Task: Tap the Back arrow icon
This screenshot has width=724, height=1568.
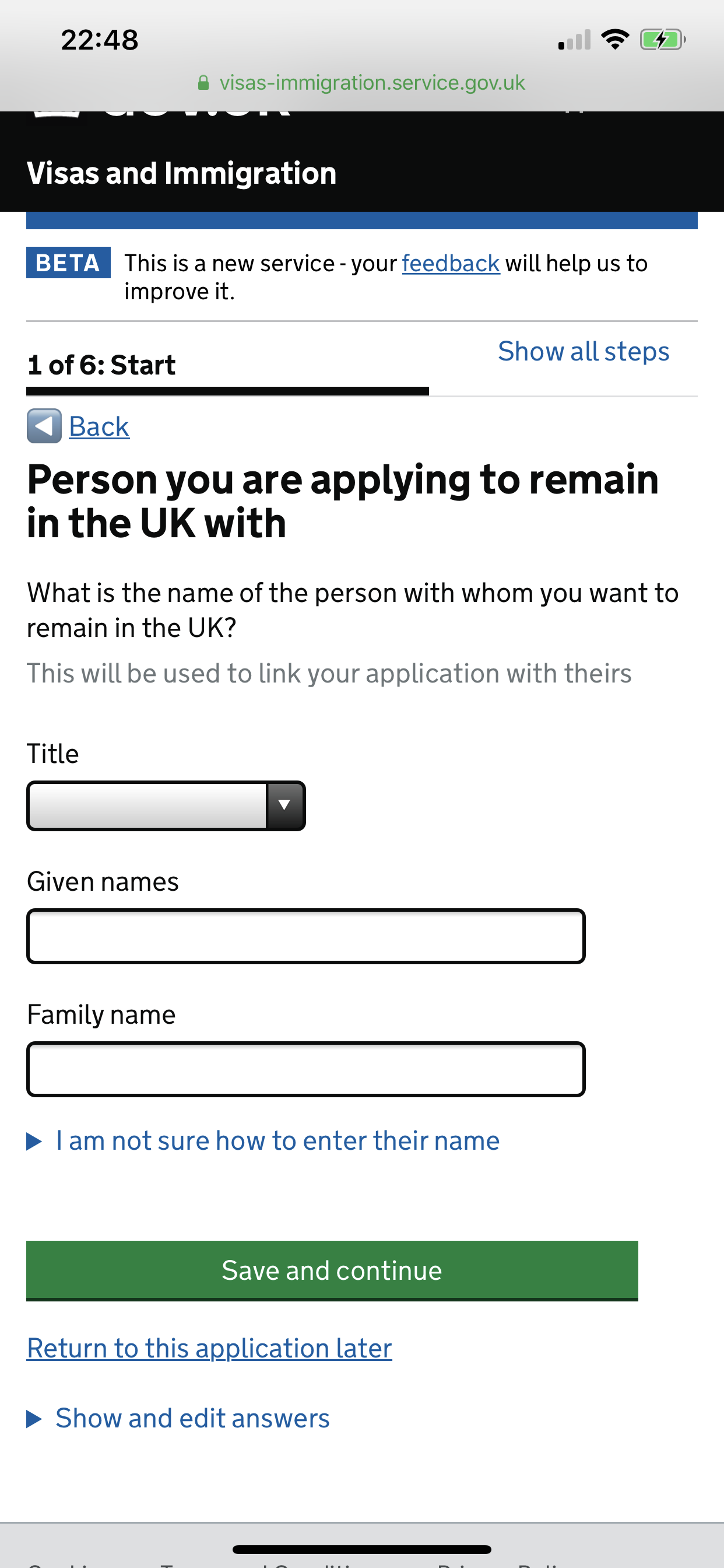Action: click(44, 426)
